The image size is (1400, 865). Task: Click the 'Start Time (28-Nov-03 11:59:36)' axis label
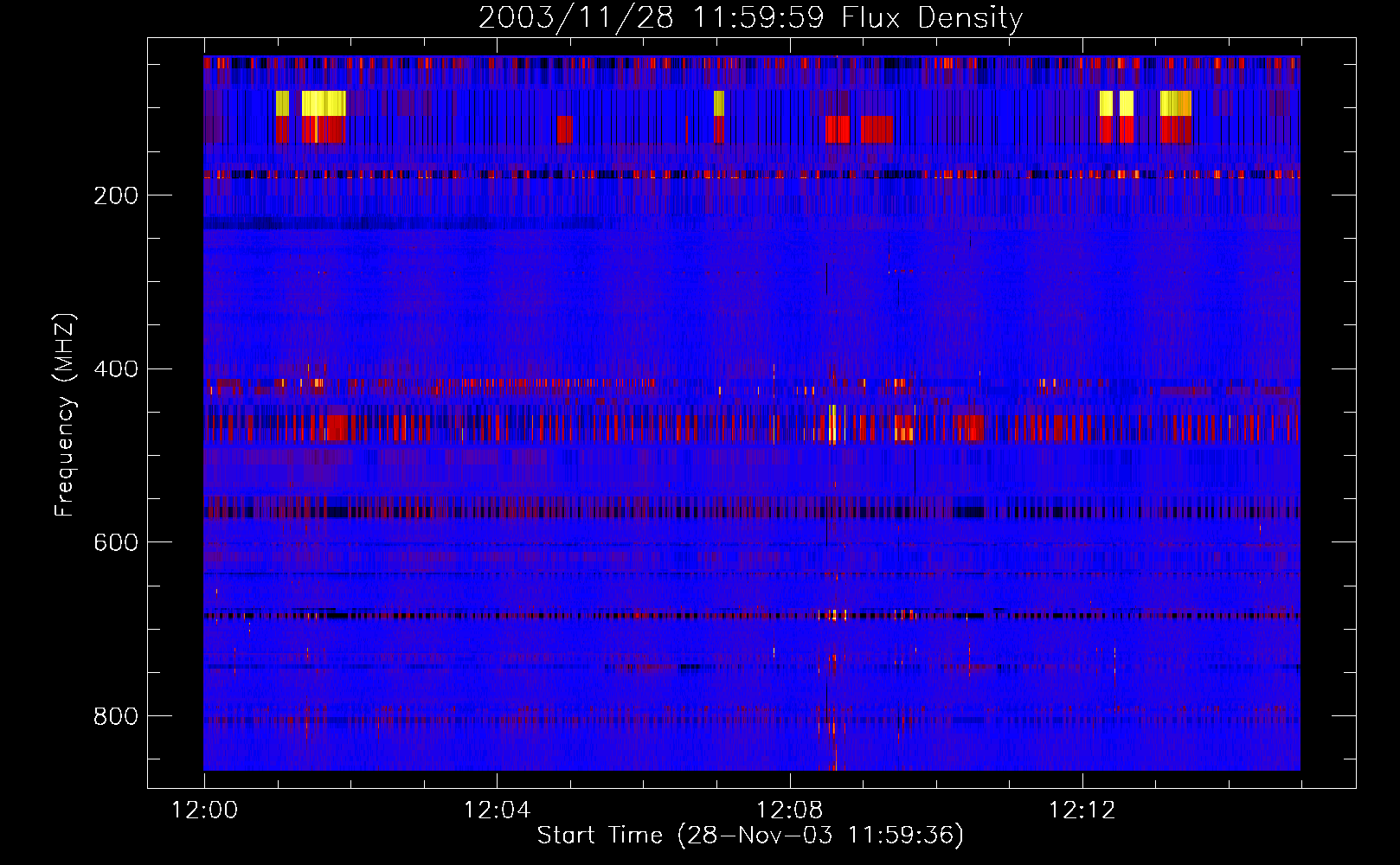(750, 835)
